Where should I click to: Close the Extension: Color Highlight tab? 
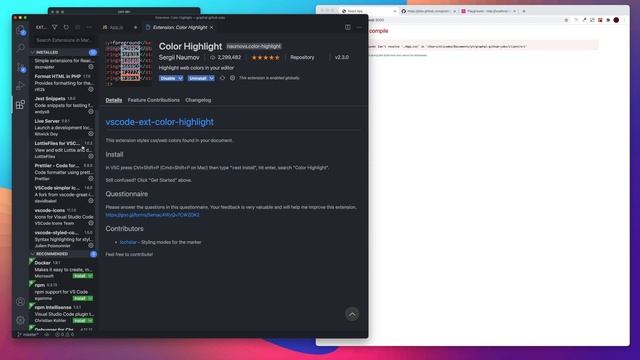point(211,27)
